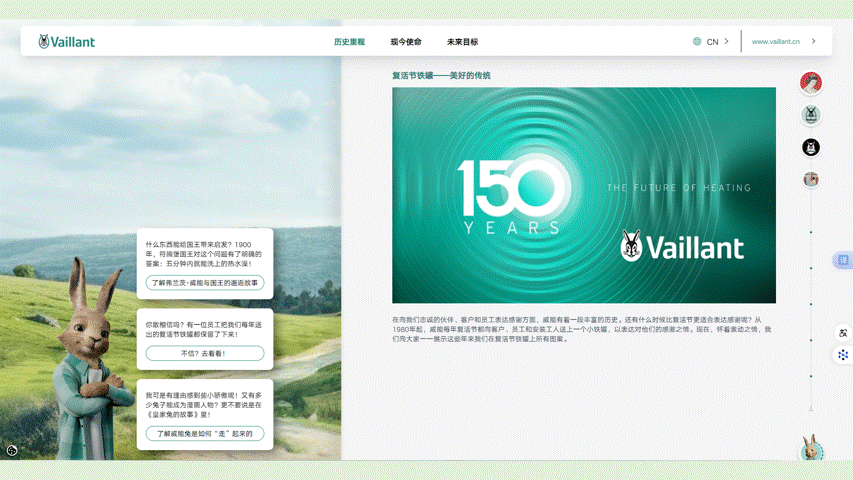Select the red portrait timeline thumbnail
The image size is (853, 480).
pyautogui.click(x=811, y=83)
